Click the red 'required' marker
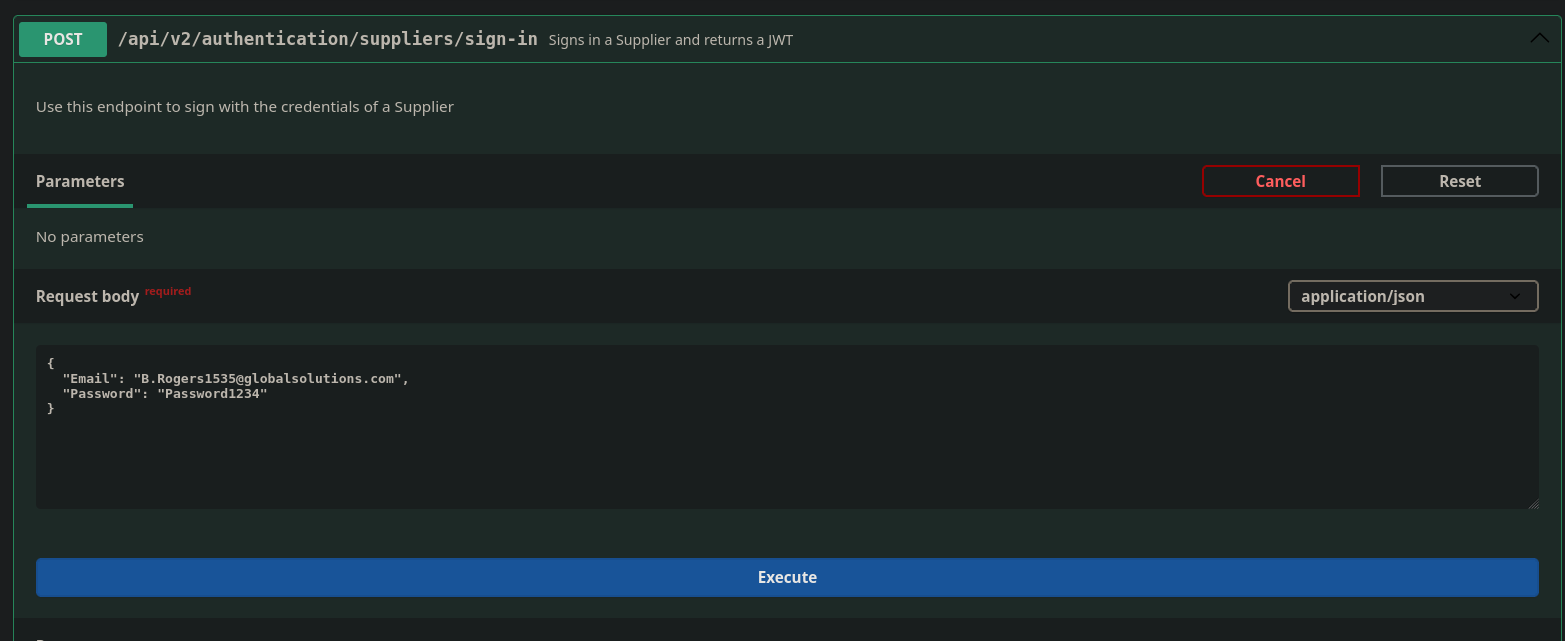1565x641 pixels. [x=167, y=291]
